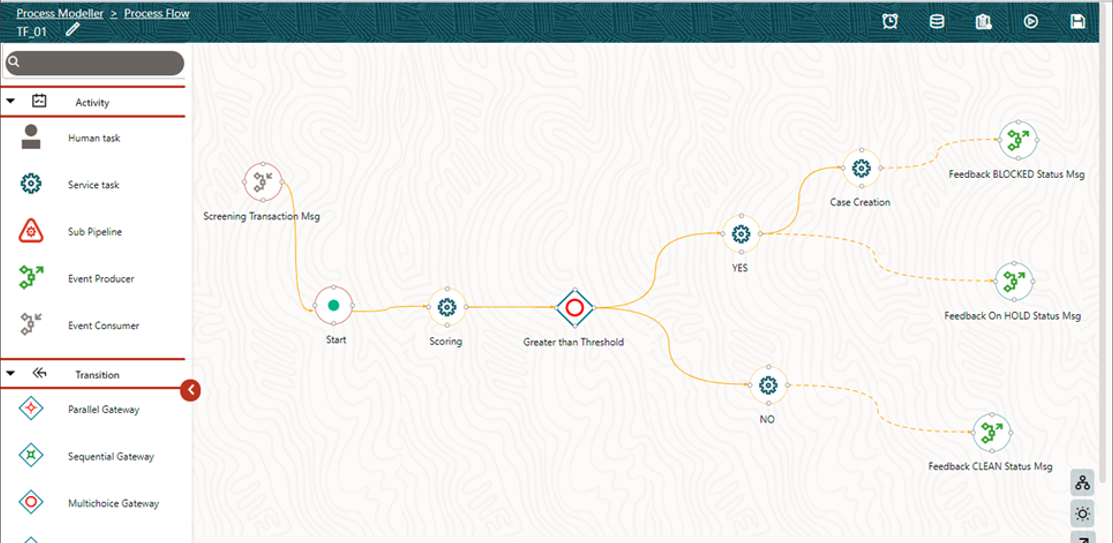The height and width of the screenshot is (543, 1113).
Task: Open the Process Flow breadcrumb link
Action: click(x=157, y=13)
